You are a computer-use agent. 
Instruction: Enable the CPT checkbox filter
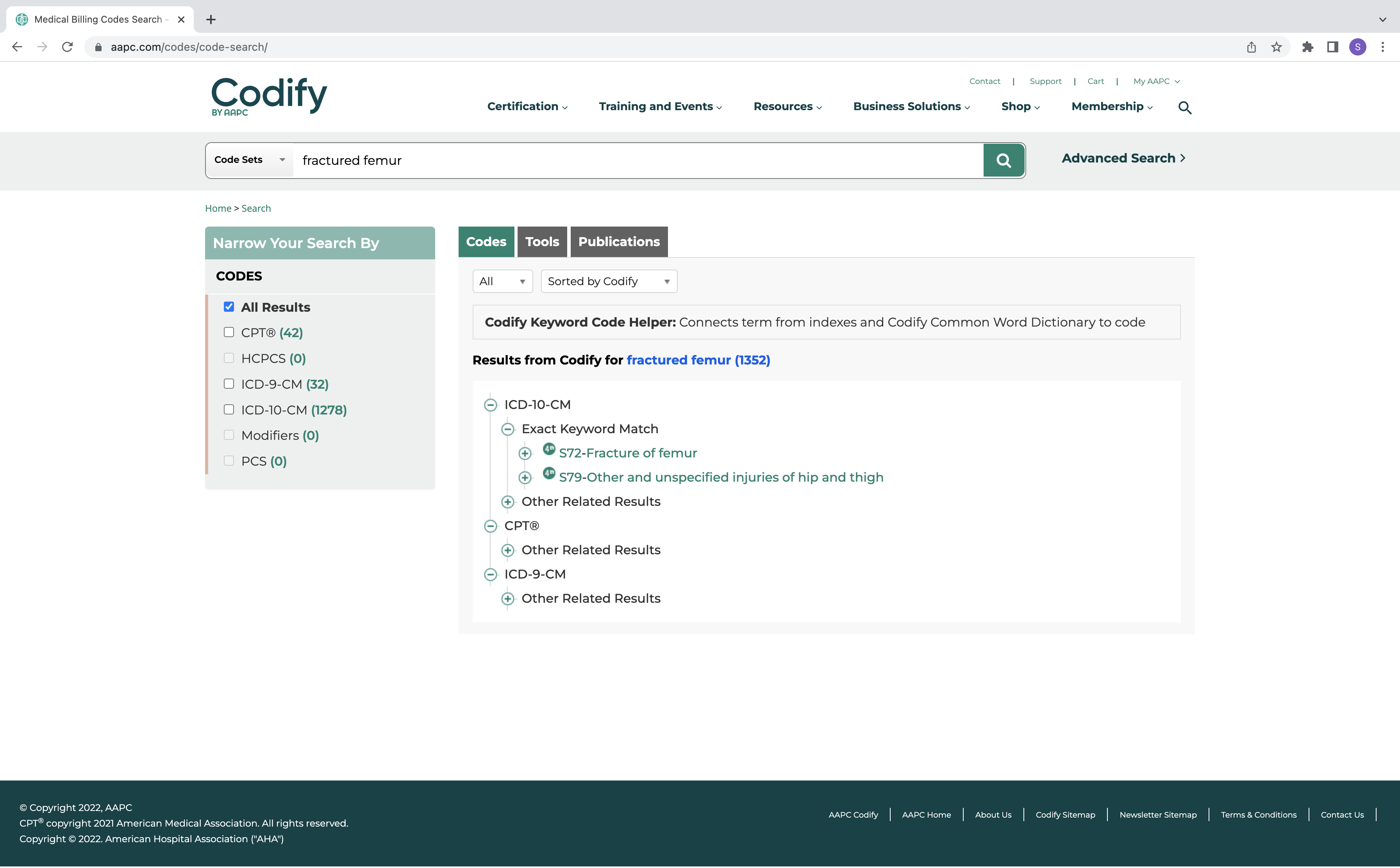coord(228,332)
